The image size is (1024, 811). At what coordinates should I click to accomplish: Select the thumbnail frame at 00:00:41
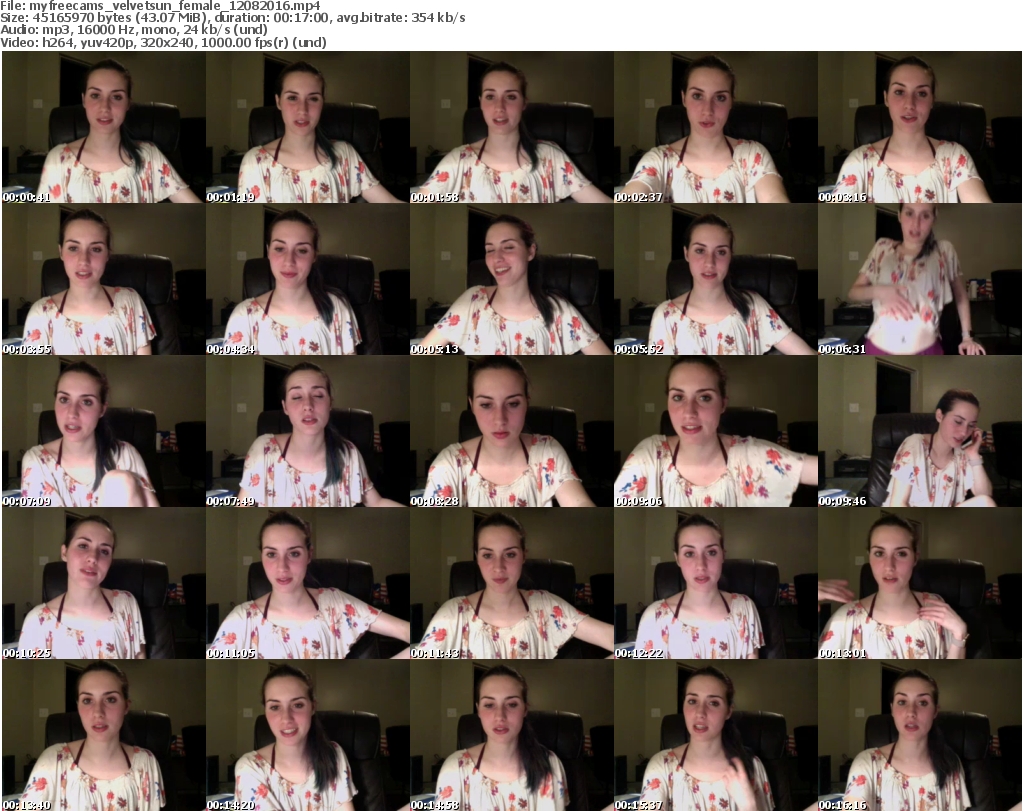104,127
